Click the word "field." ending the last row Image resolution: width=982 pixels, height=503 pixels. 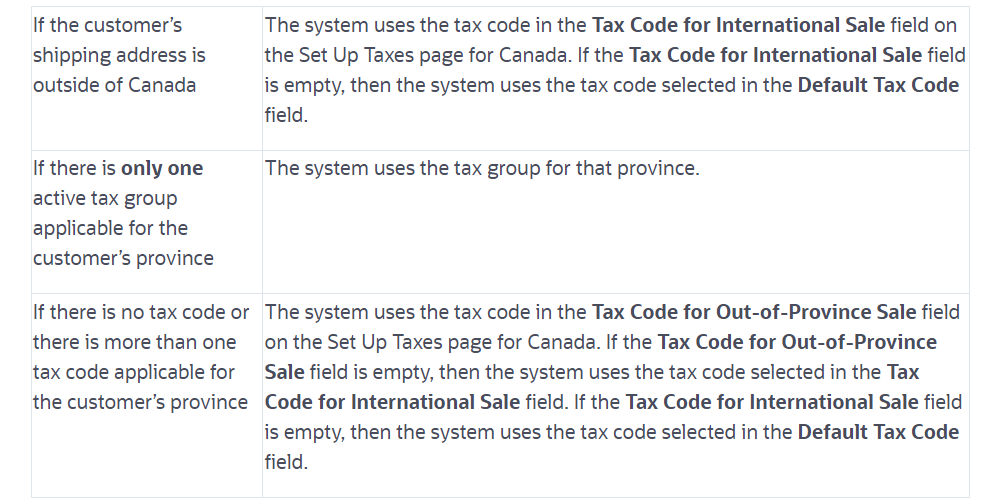pyautogui.click(x=286, y=462)
